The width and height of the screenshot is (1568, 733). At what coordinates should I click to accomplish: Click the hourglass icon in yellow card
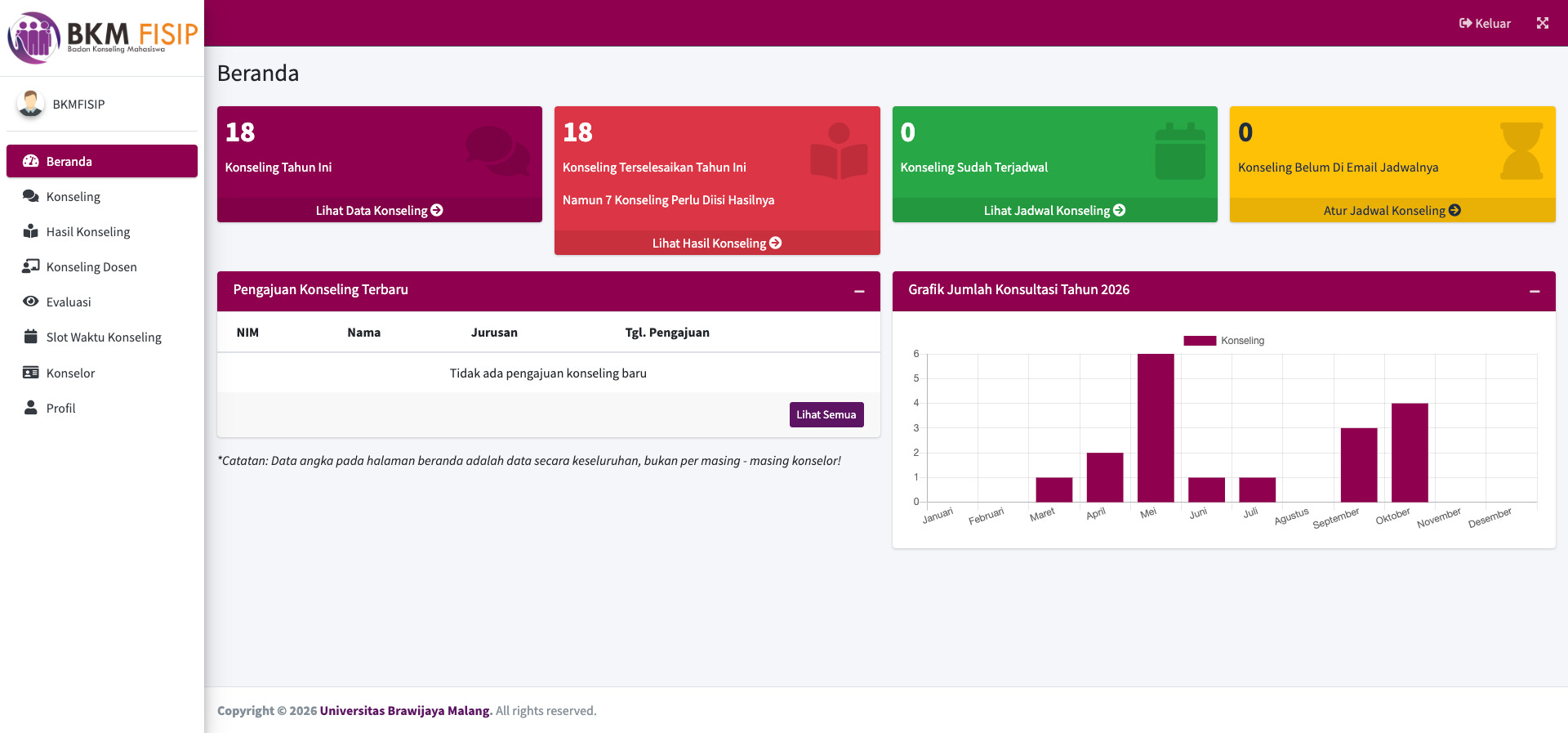coord(1521,150)
